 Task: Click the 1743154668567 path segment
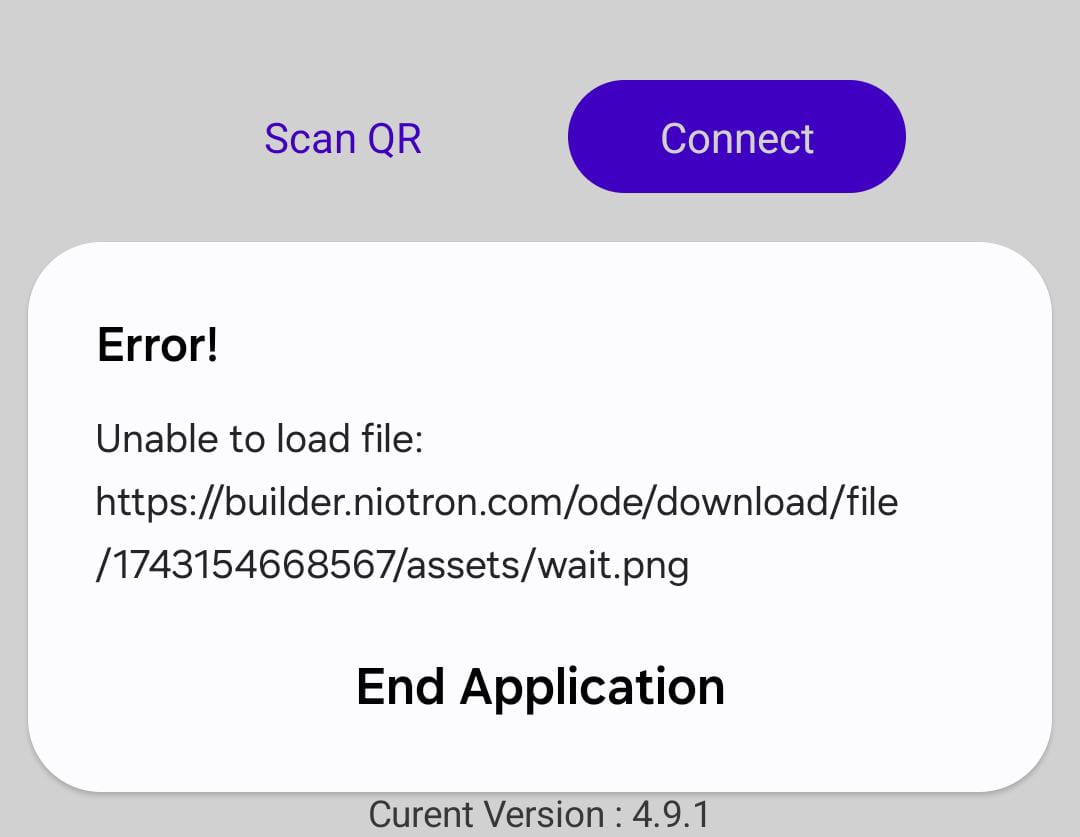[252, 565]
